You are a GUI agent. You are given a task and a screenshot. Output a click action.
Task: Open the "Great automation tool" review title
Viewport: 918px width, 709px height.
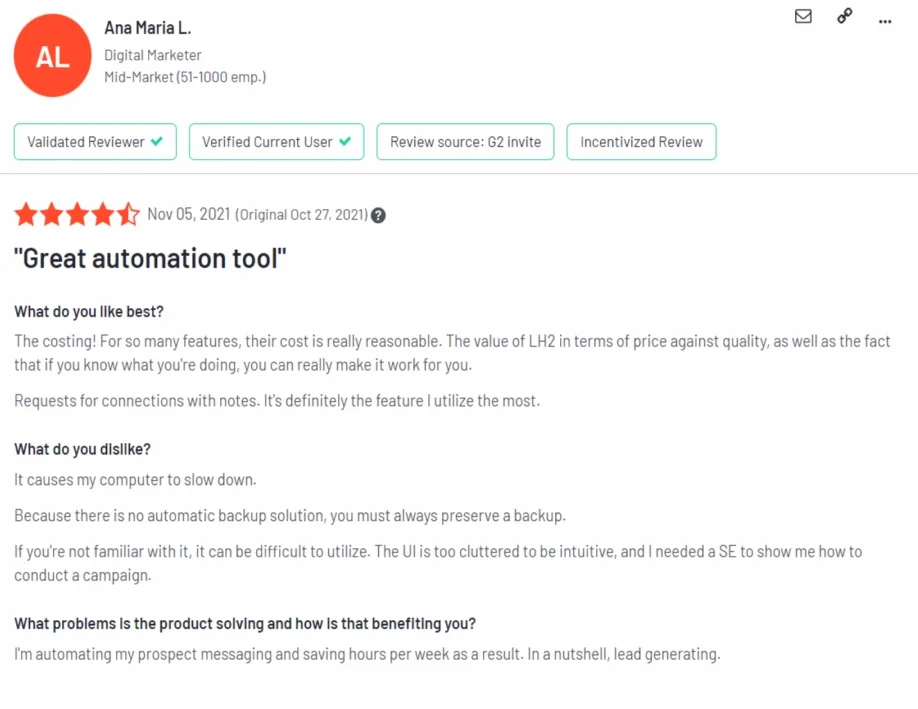[x=150, y=259]
